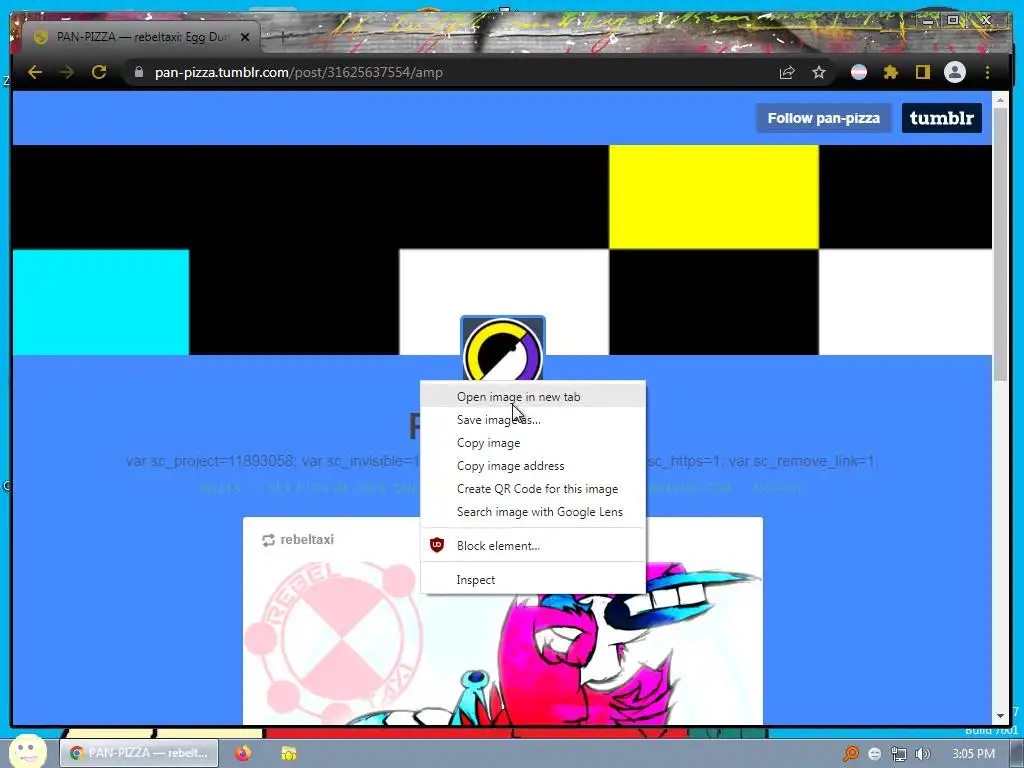The image size is (1024, 768).
Task: Go back with the browser back arrow
Action: 35,72
